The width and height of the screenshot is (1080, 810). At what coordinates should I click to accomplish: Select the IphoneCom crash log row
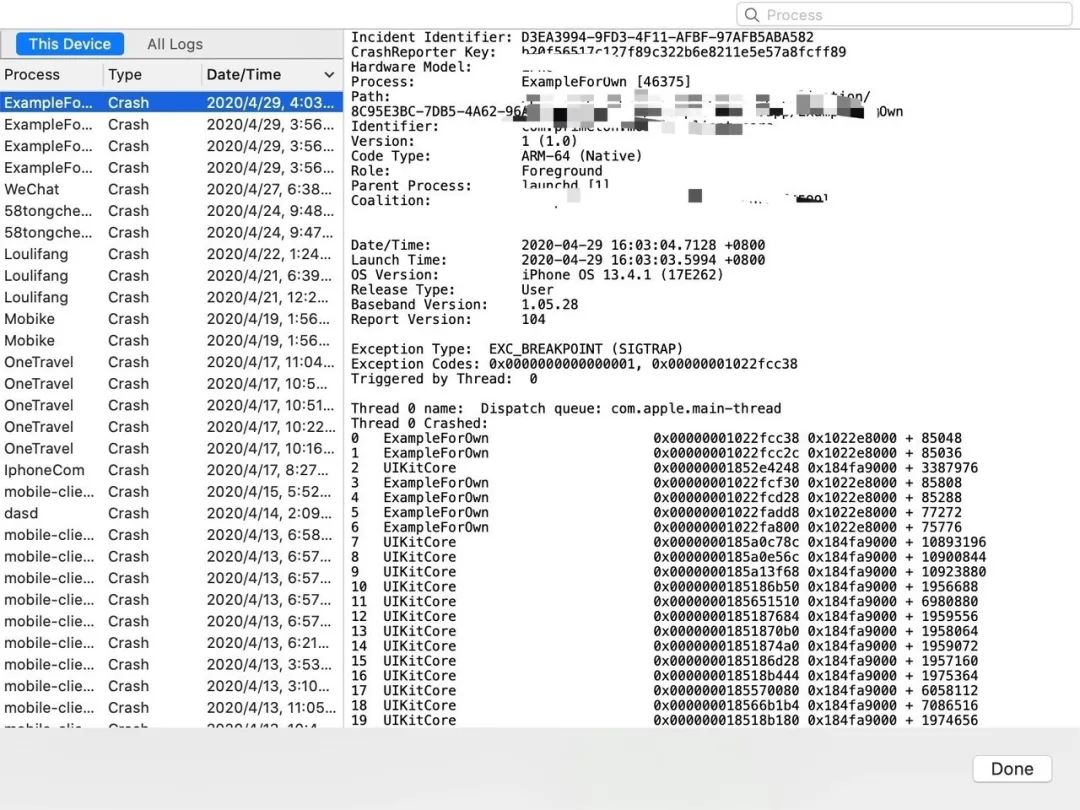pos(172,470)
